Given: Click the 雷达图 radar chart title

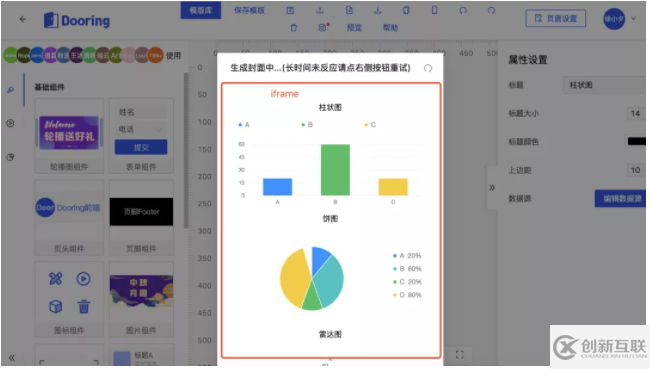Looking at the screenshot, I should click(330, 334).
